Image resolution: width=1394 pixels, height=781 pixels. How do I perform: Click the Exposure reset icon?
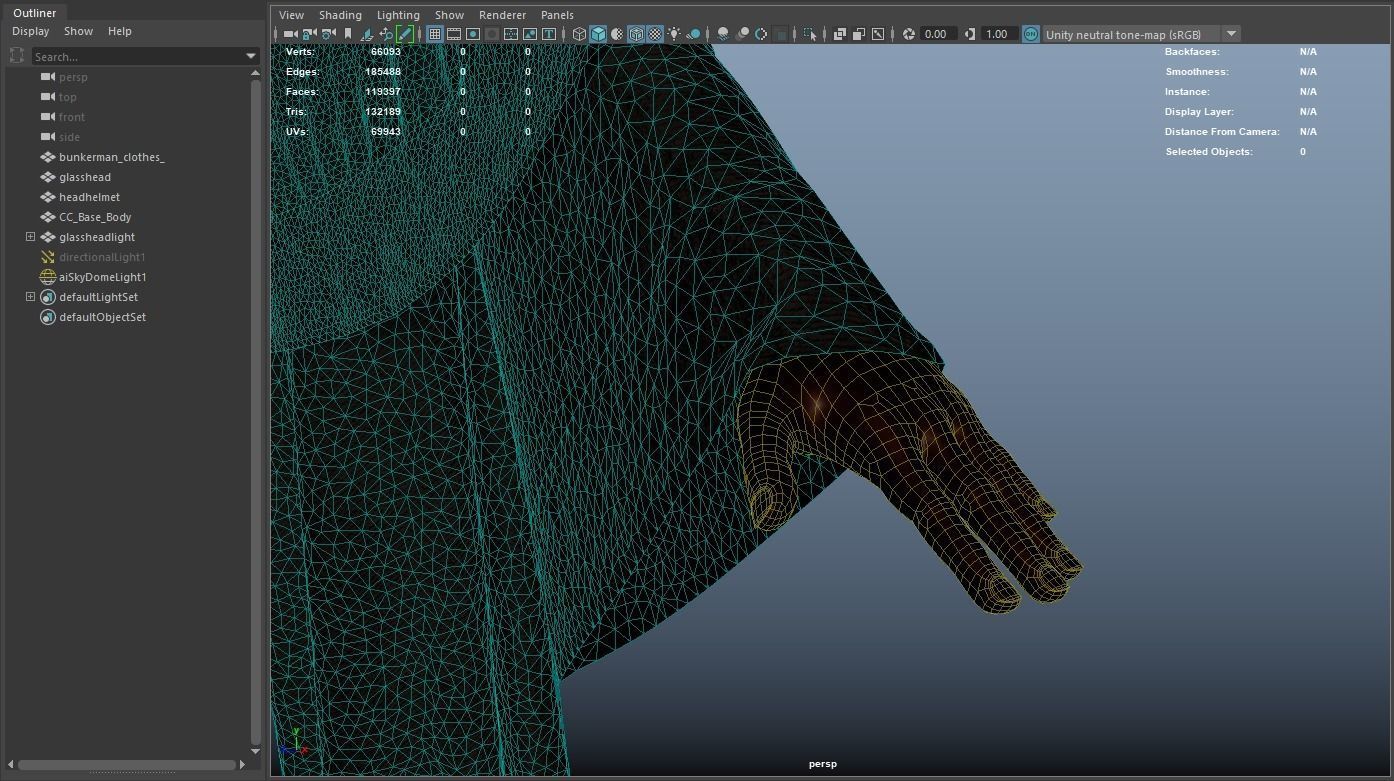(908, 34)
